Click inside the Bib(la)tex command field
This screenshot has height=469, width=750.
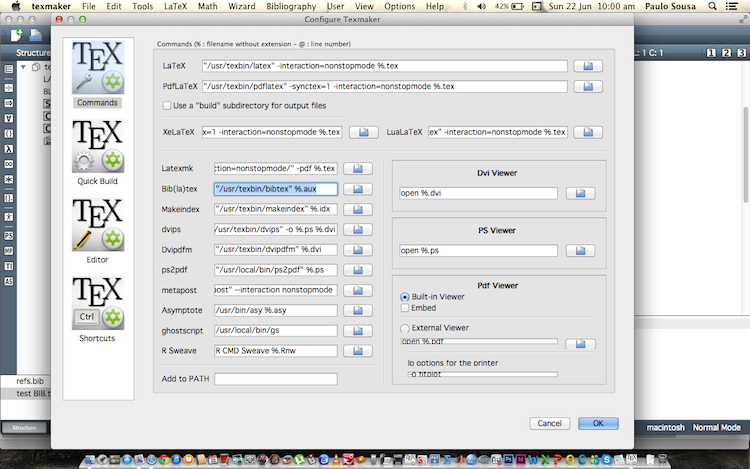[276, 189]
